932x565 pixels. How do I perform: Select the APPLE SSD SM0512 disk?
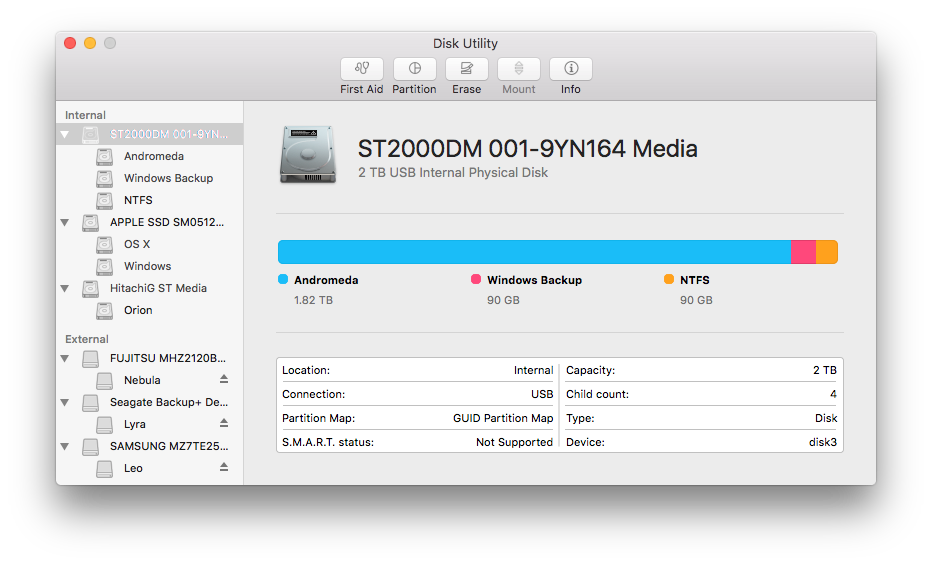(150, 222)
